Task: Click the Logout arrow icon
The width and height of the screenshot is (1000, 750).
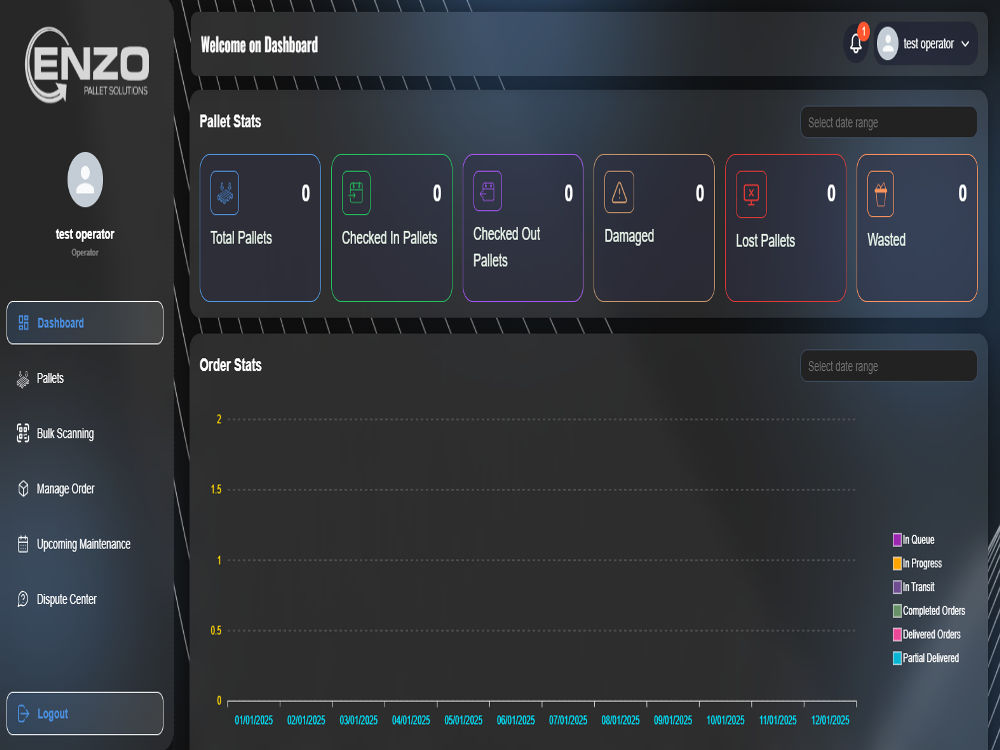Action: pos(24,714)
